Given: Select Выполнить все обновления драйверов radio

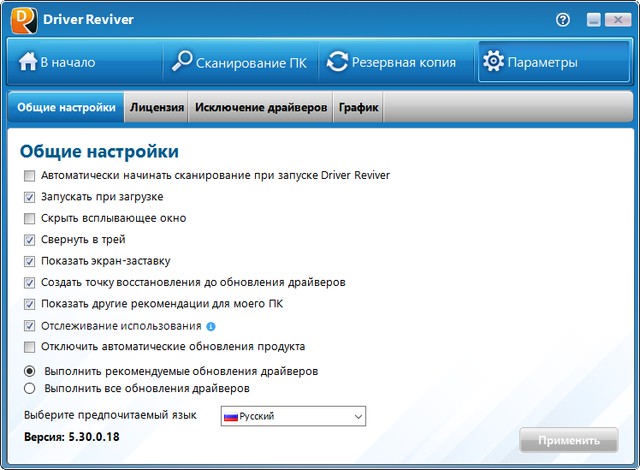Looking at the screenshot, I should coord(29,388).
